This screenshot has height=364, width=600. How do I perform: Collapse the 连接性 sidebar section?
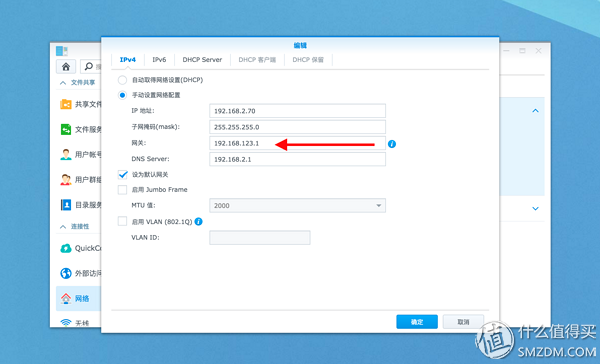(63, 227)
